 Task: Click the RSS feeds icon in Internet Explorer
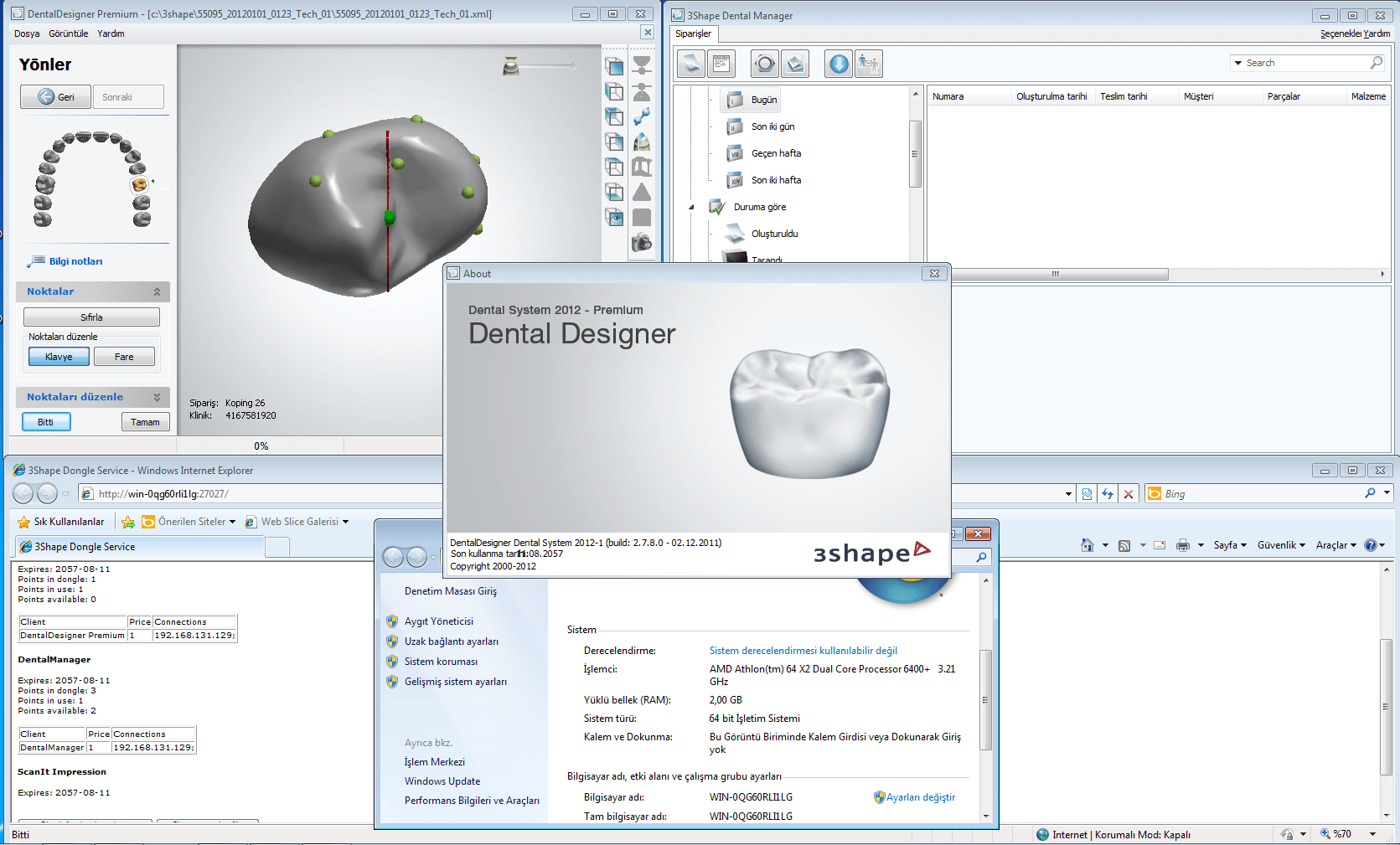[1124, 545]
